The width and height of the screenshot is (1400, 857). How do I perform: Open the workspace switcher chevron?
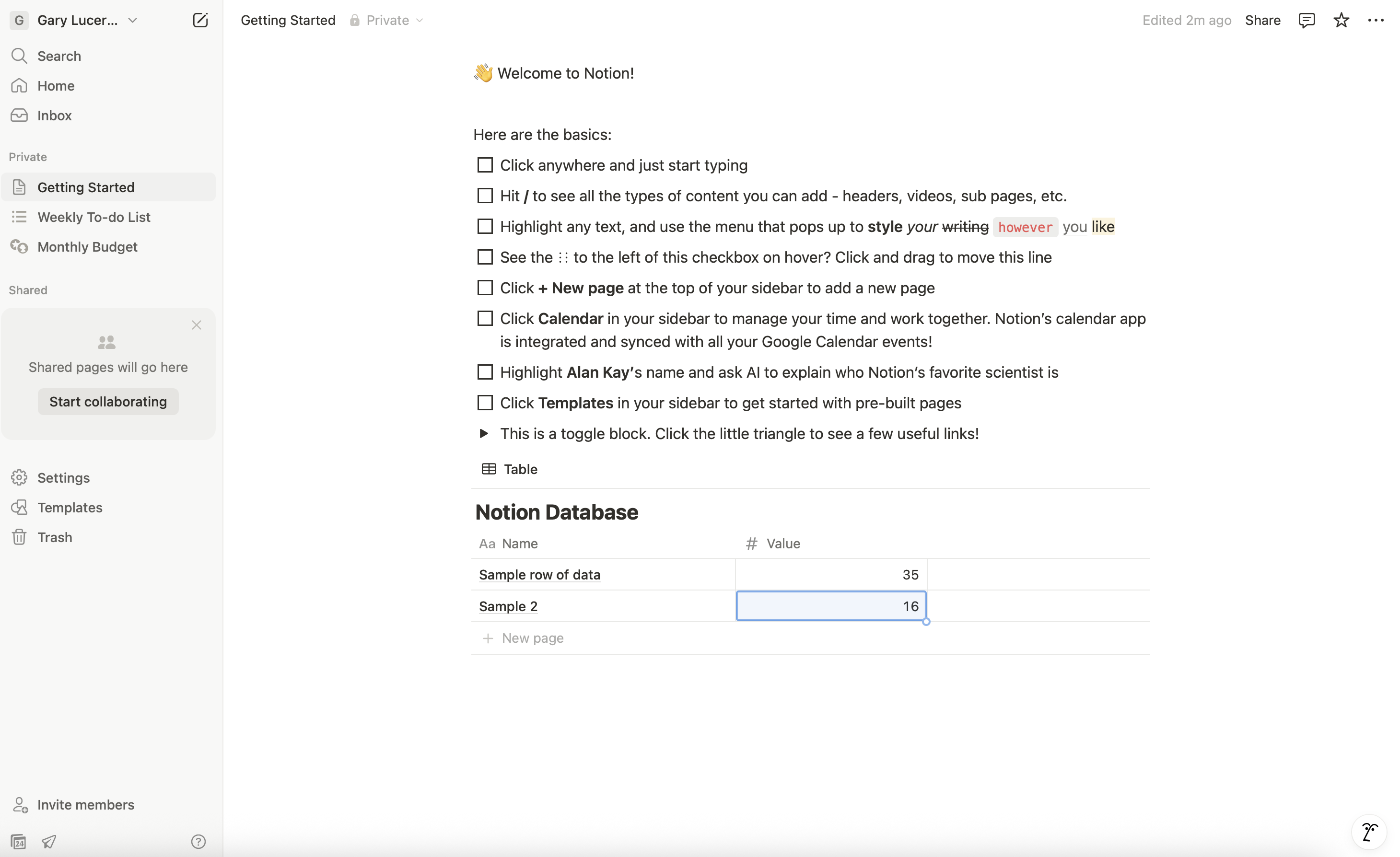pyautogui.click(x=132, y=21)
